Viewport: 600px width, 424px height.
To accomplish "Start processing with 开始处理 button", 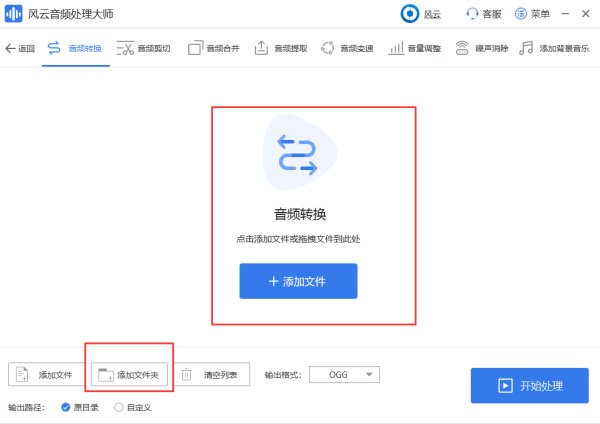I will pos(530,386).
